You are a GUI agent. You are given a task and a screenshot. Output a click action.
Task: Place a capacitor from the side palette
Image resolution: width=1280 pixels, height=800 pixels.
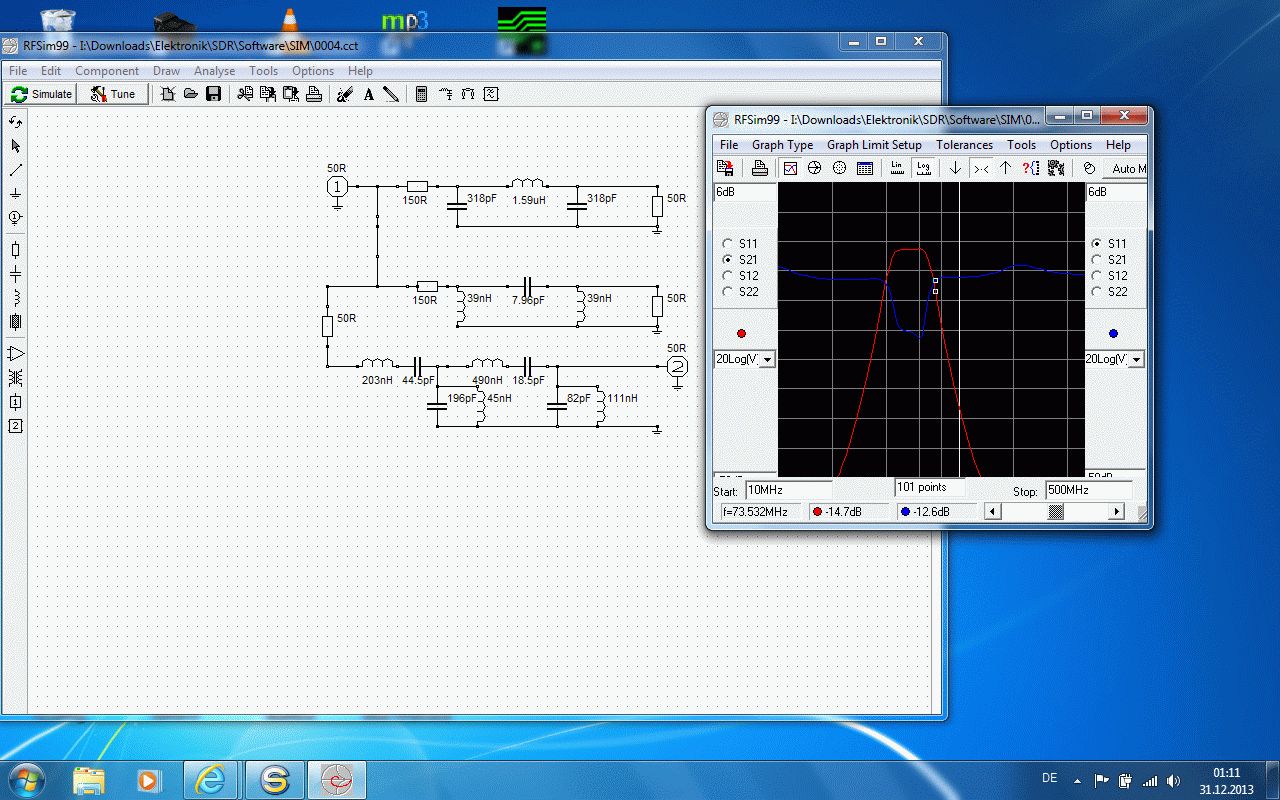15,274
